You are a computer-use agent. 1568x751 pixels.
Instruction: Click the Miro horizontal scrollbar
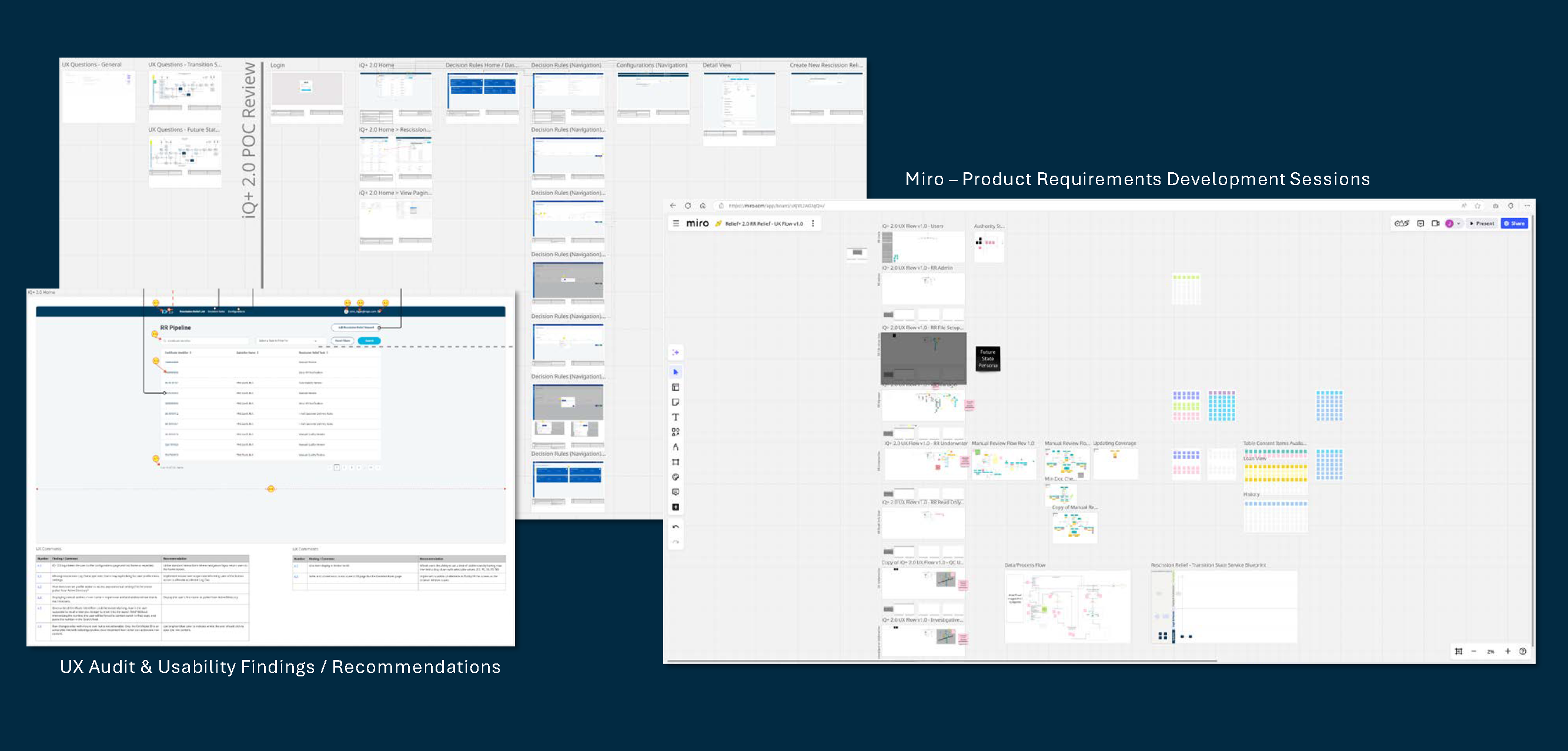click(942, 661)
